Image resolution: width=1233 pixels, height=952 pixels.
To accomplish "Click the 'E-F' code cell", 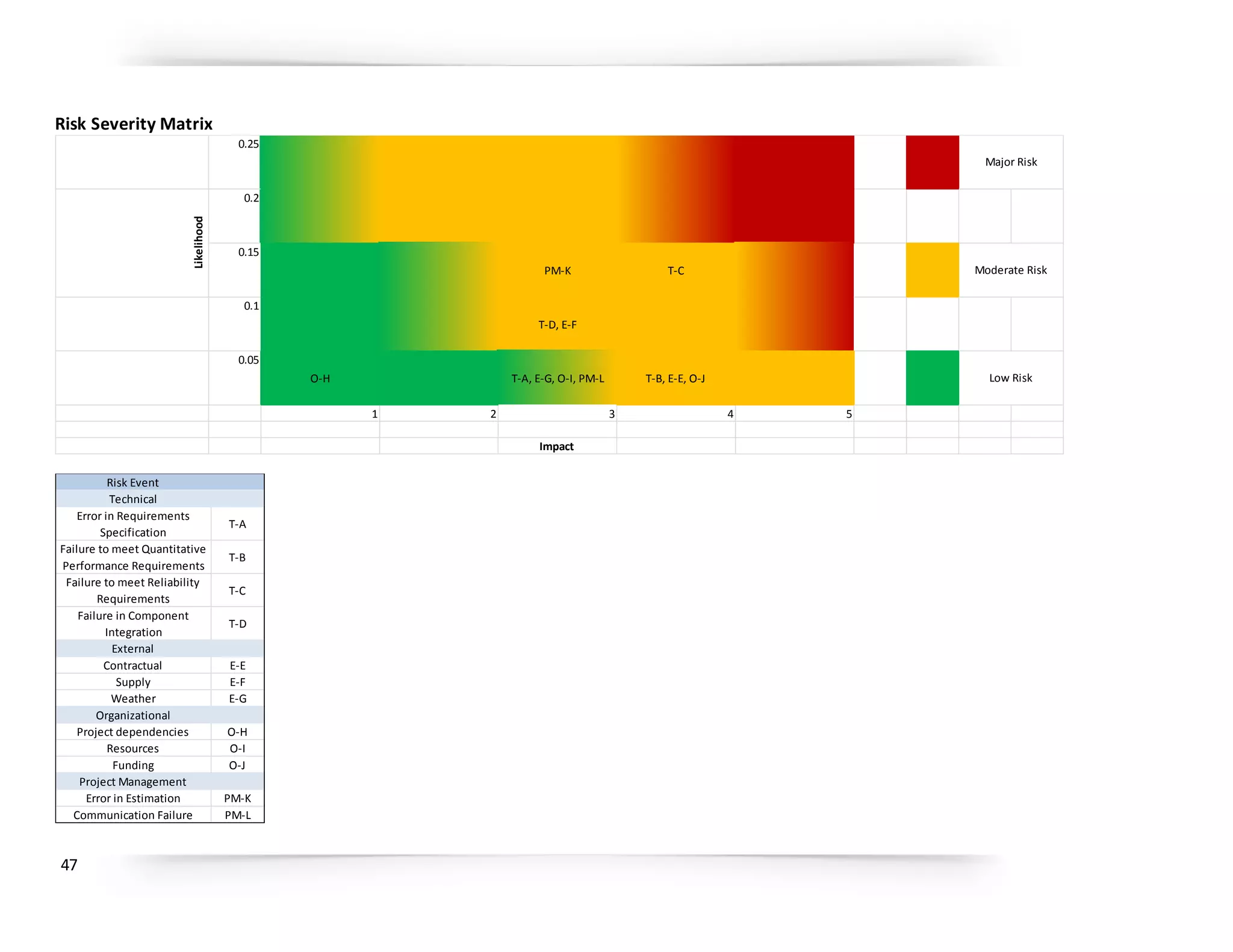I will pyautogui.click(x=237, y=682).
